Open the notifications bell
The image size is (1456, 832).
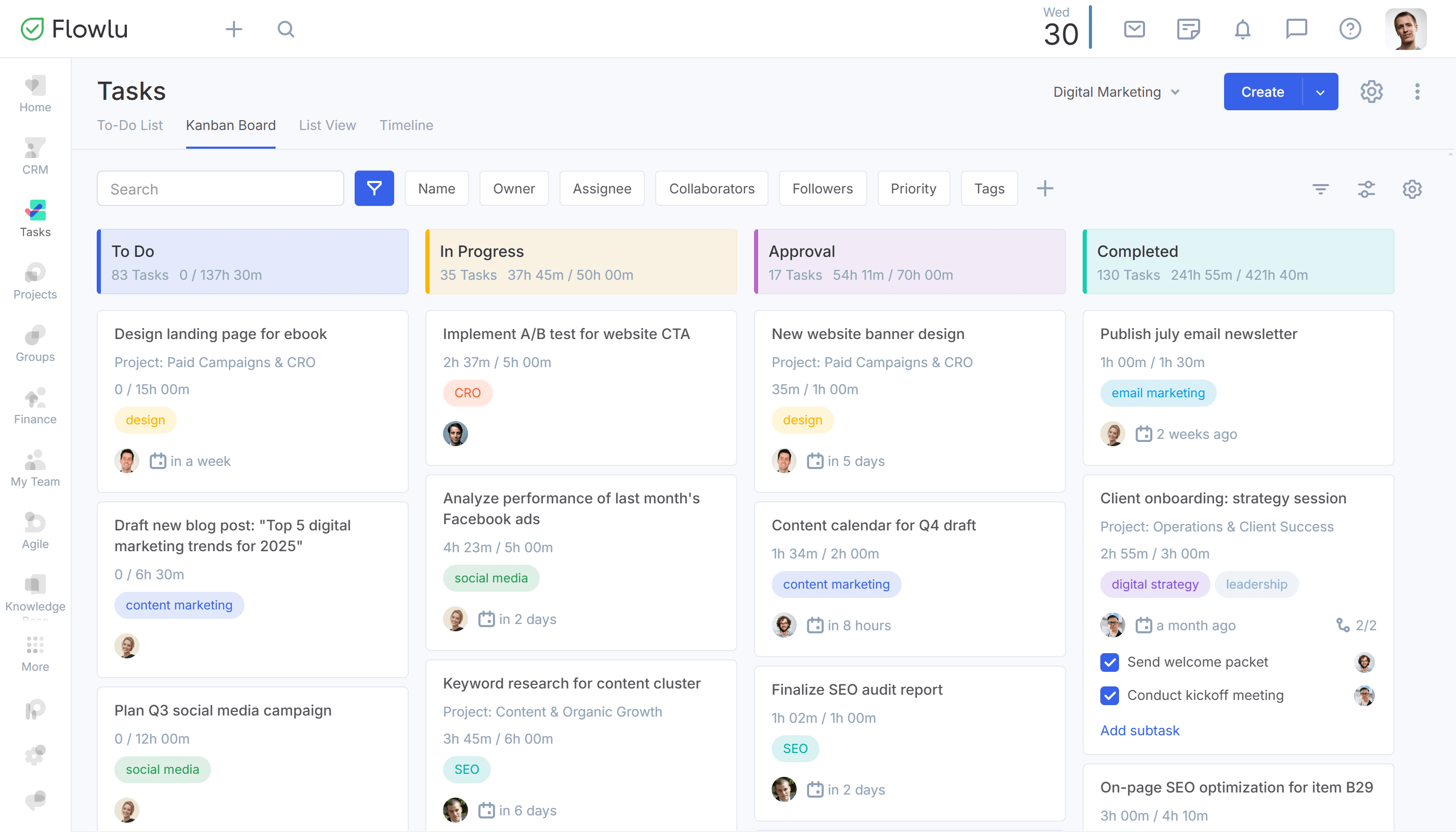pos(1242,29)
